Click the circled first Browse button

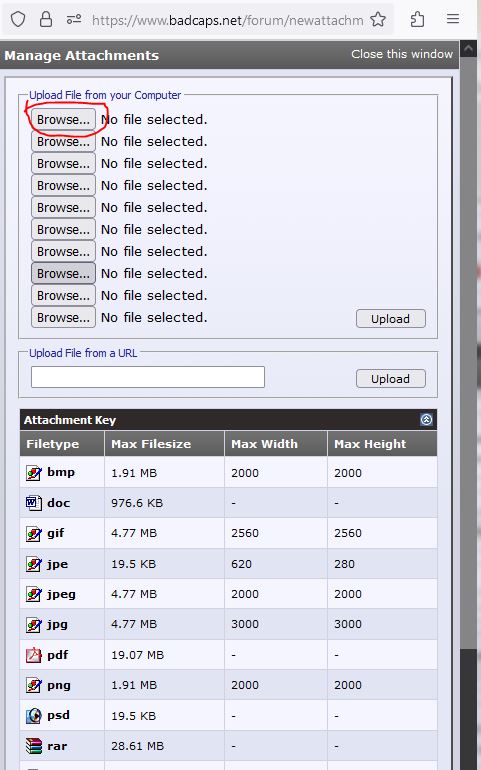[x=63, y=119]
